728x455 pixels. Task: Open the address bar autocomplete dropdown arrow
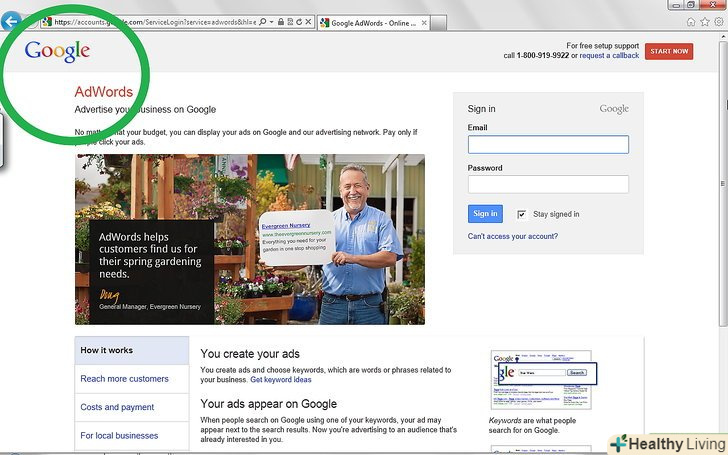272,22
